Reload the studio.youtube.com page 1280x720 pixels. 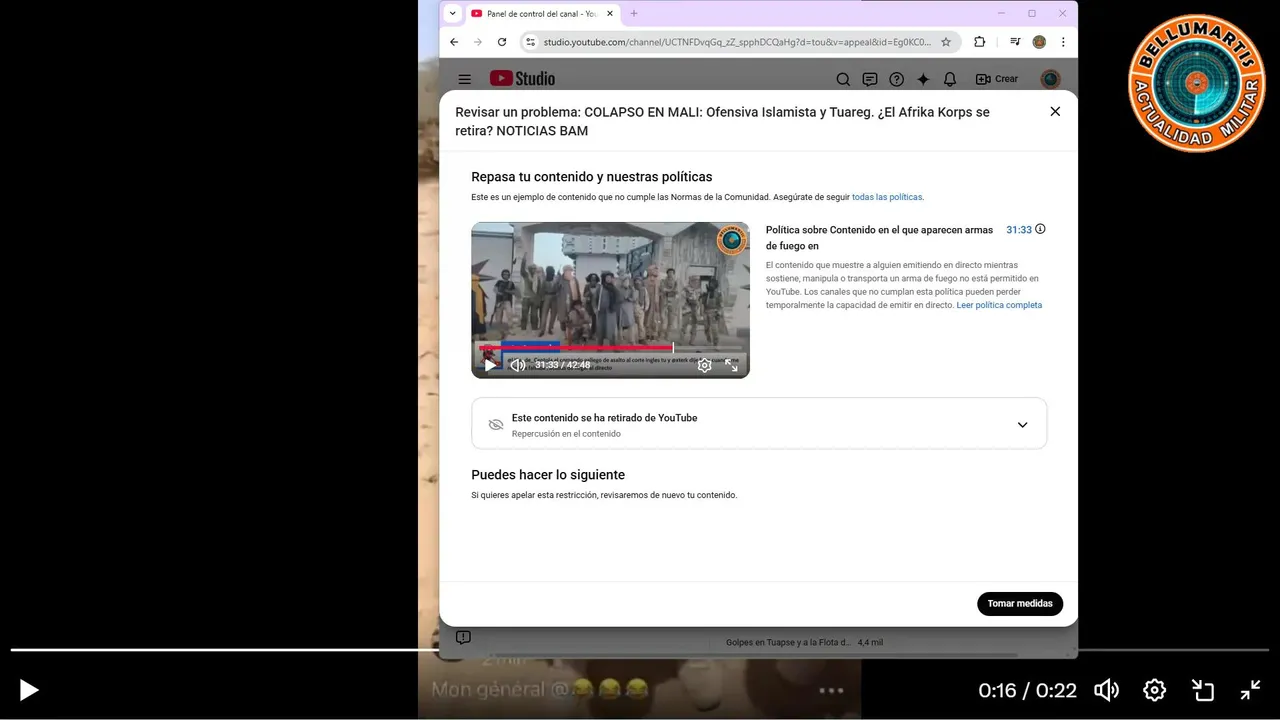[x=502, y=42]
